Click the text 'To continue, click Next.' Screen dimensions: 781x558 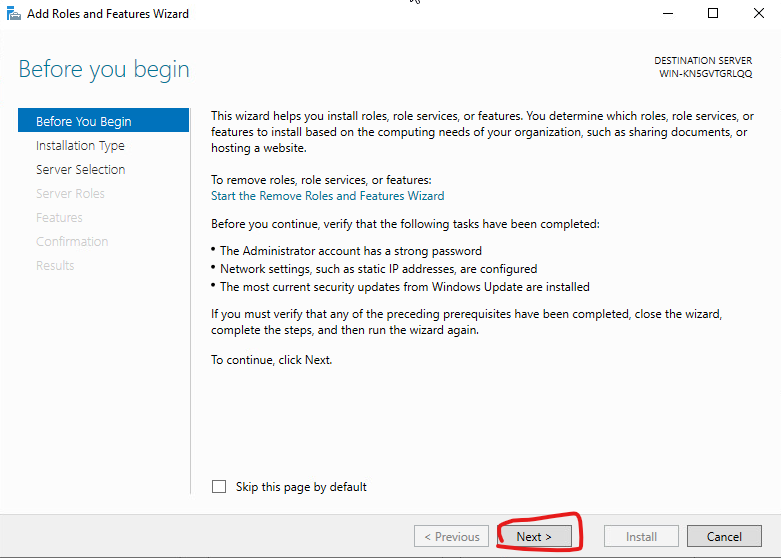[x=271, y=360]
